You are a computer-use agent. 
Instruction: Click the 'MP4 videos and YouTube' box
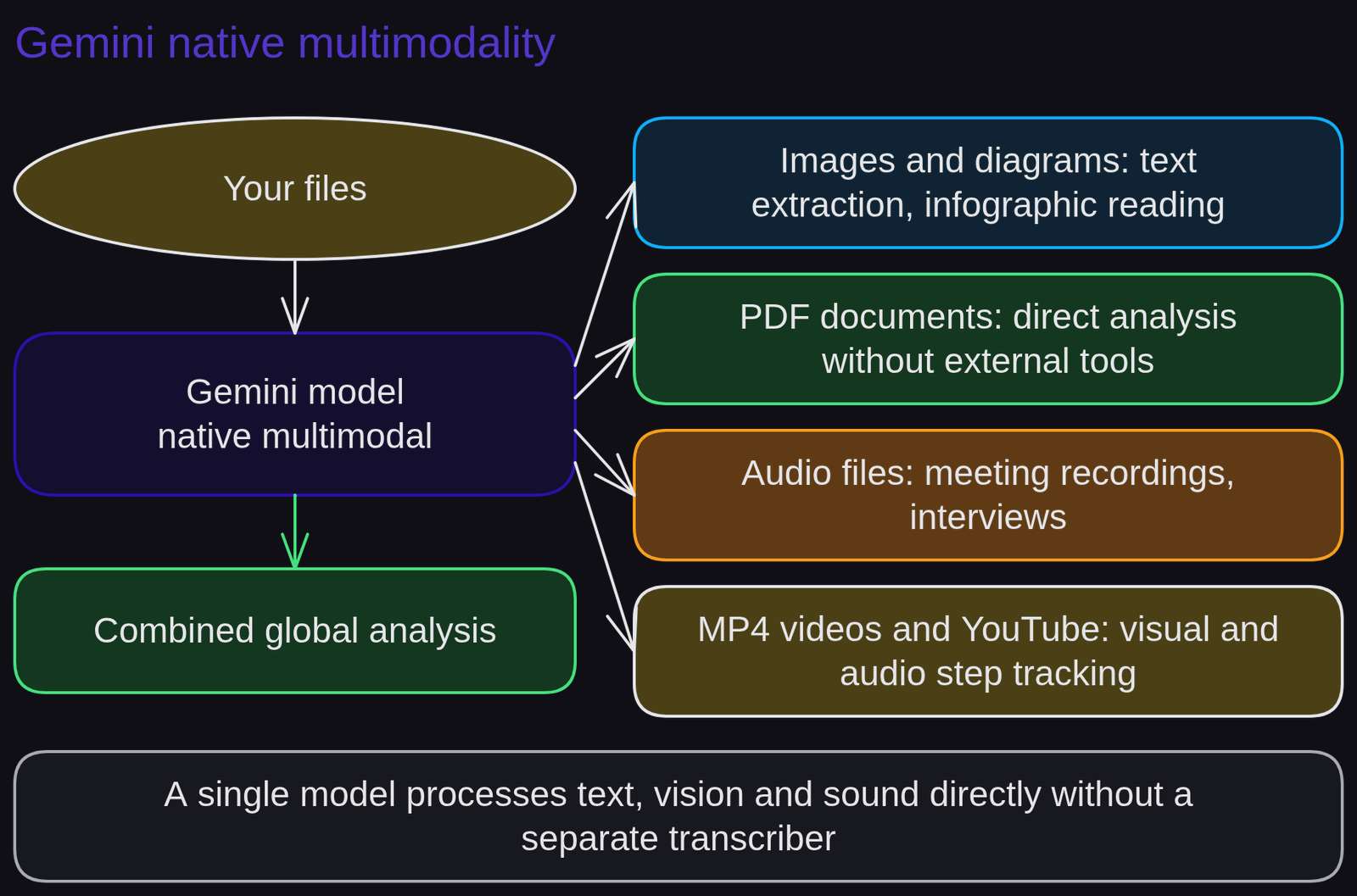point(988,651)
